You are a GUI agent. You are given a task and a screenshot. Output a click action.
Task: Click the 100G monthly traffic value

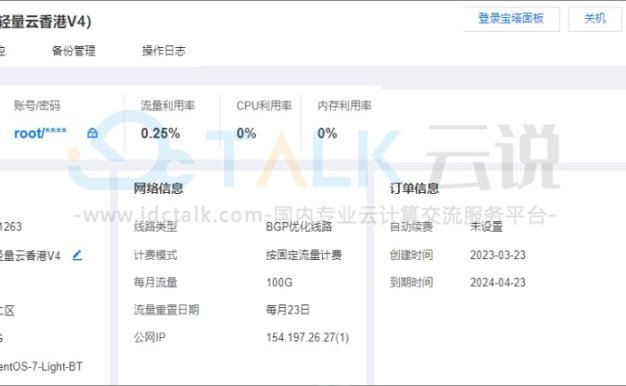tap(279, 283)
